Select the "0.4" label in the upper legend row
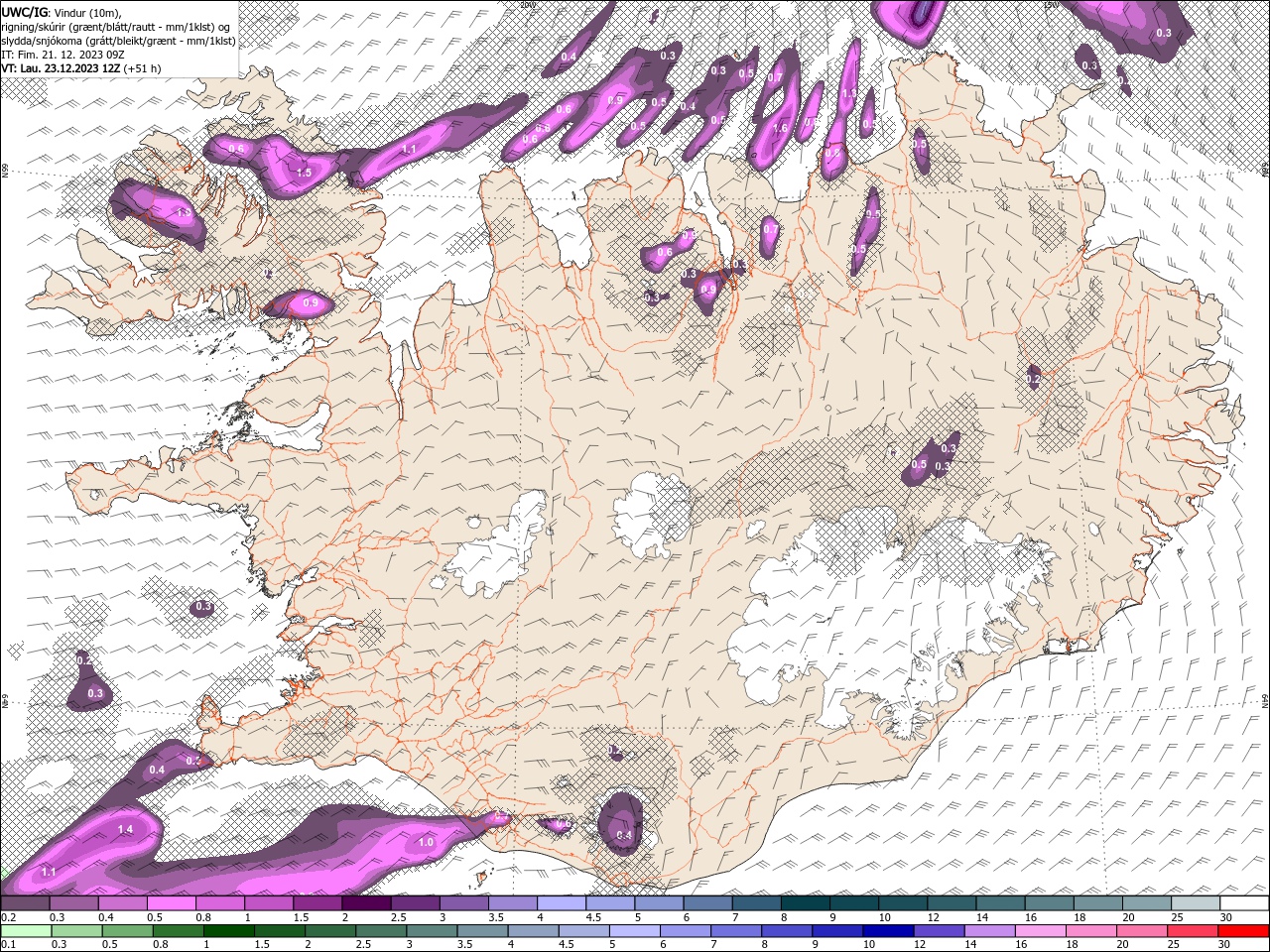 click(x=106, y=917)
